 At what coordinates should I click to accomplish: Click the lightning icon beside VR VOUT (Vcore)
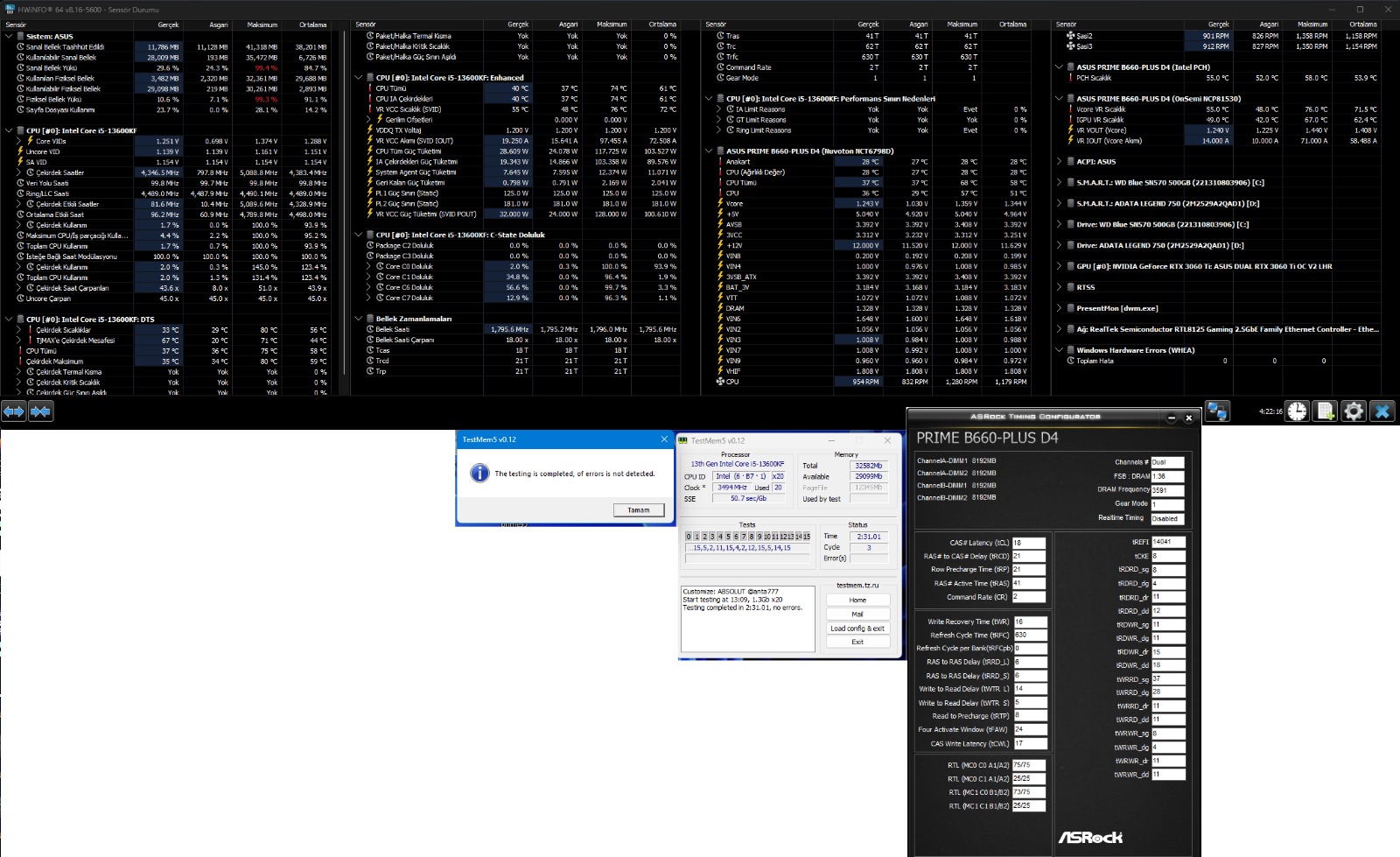tap(1070, 130)
